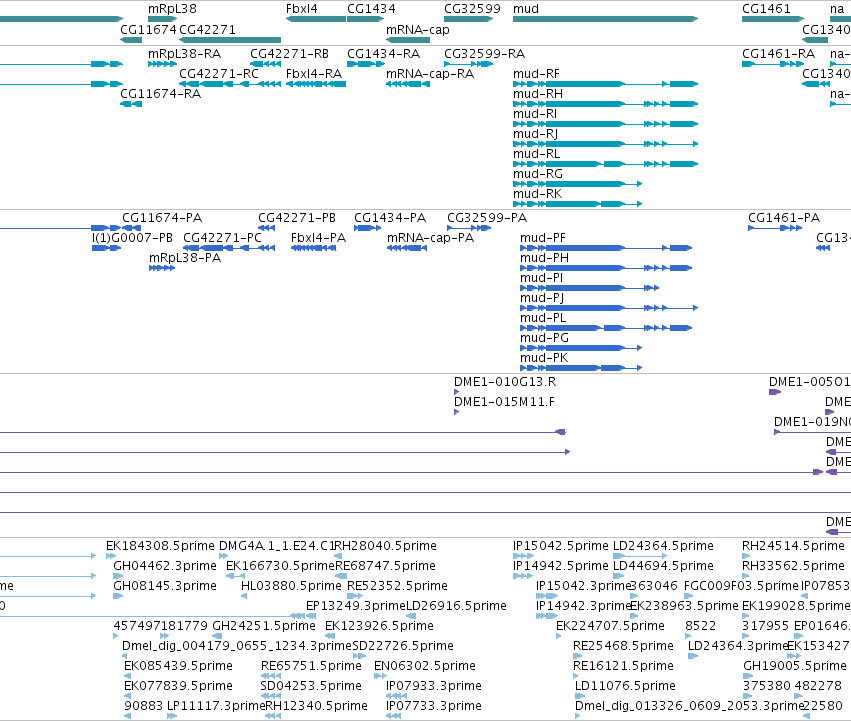Screen dimensions: 851x721
Task: Click the GH19005.5prime EST label
Action: (795, 666)
